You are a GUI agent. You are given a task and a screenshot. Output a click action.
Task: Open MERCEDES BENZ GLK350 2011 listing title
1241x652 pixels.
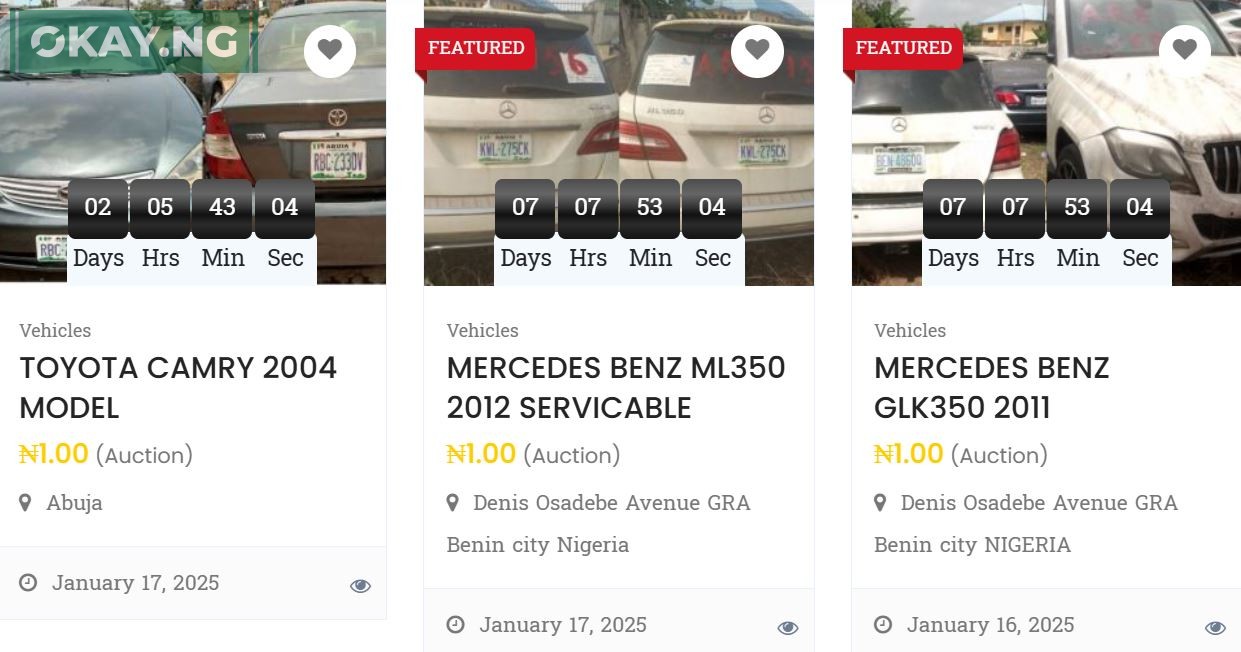(991, 387)
